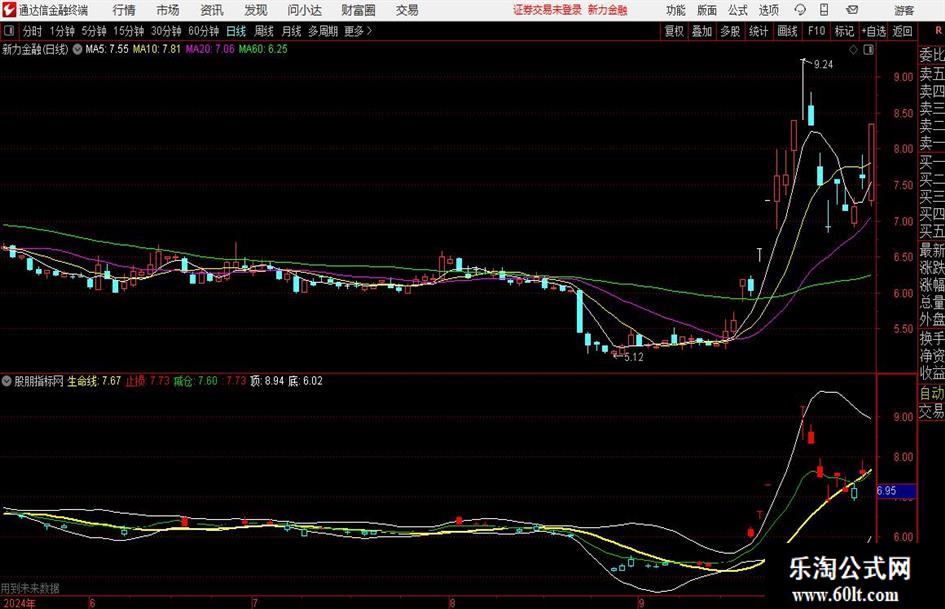Switch to 5分钟 period tab
This screenshot has width=945, height=609.
coord(93,31)
